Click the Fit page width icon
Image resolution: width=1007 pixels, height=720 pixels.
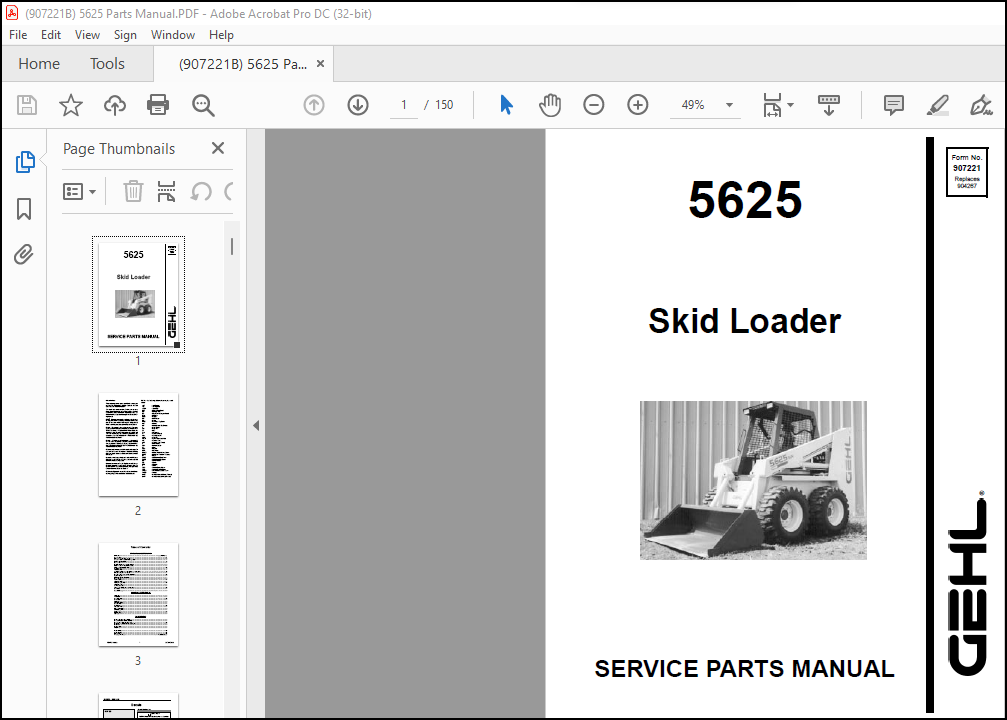tap(772, 105)
